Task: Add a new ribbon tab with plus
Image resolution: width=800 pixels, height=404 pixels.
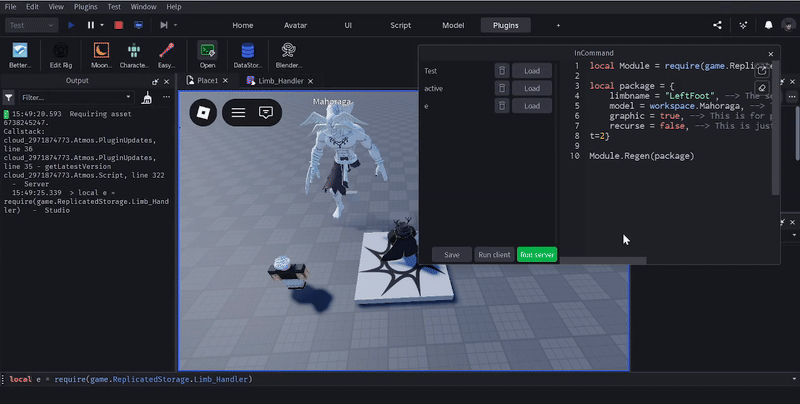Action: [x=558, y=25]
